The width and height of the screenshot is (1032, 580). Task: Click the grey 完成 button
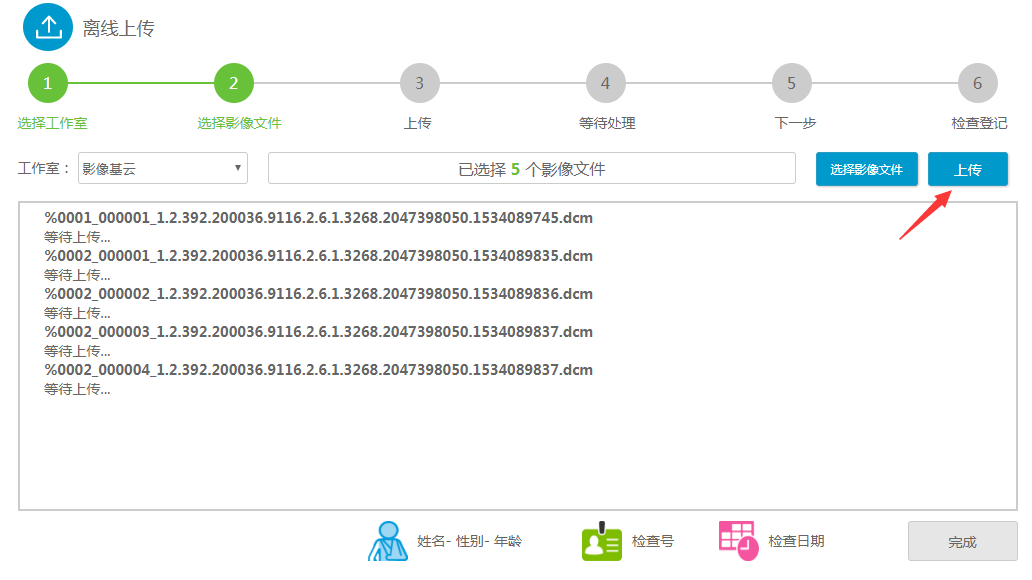[962, 541]
